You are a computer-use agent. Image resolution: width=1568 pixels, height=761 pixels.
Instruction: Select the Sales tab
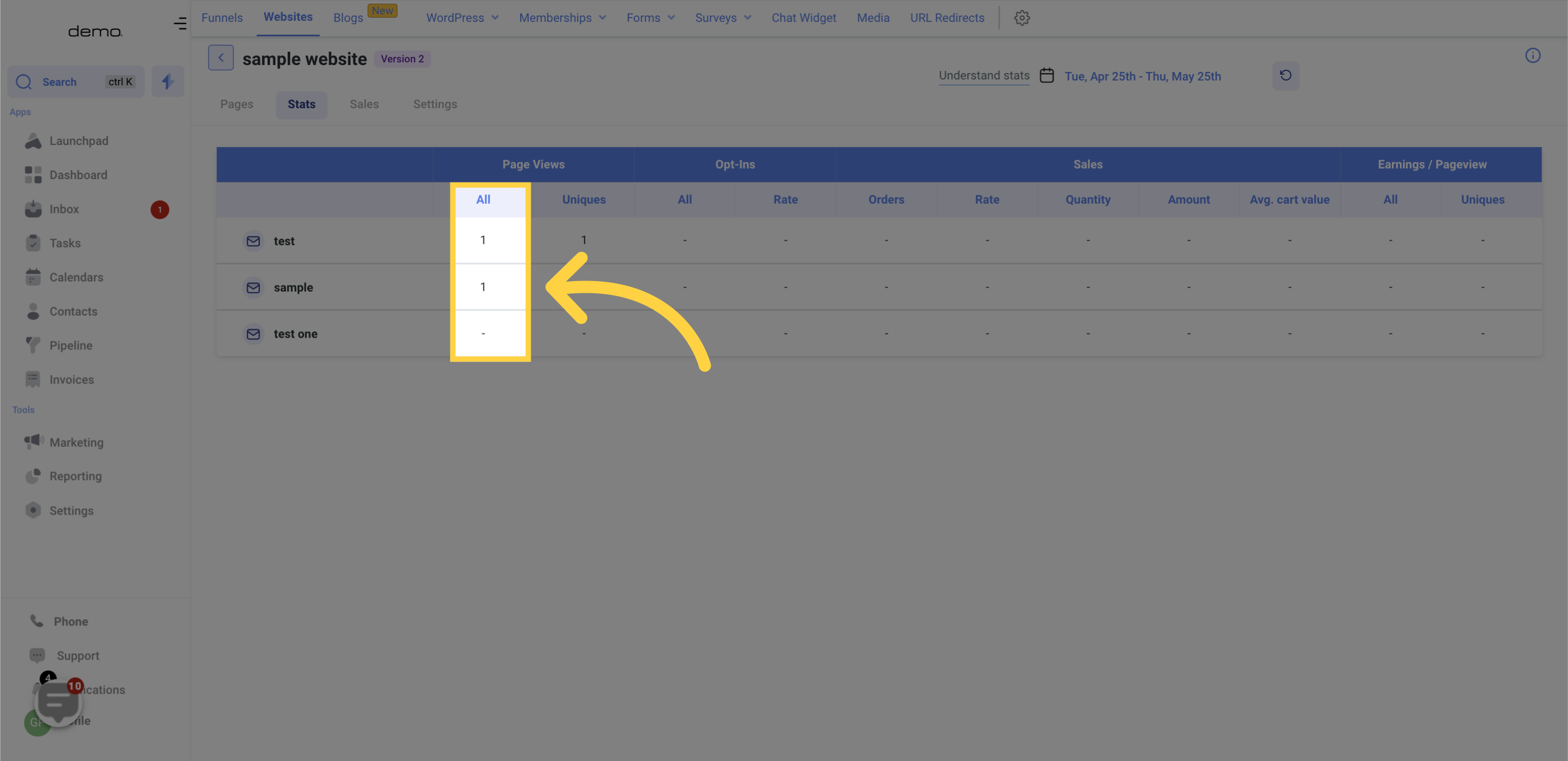point(363,104)
